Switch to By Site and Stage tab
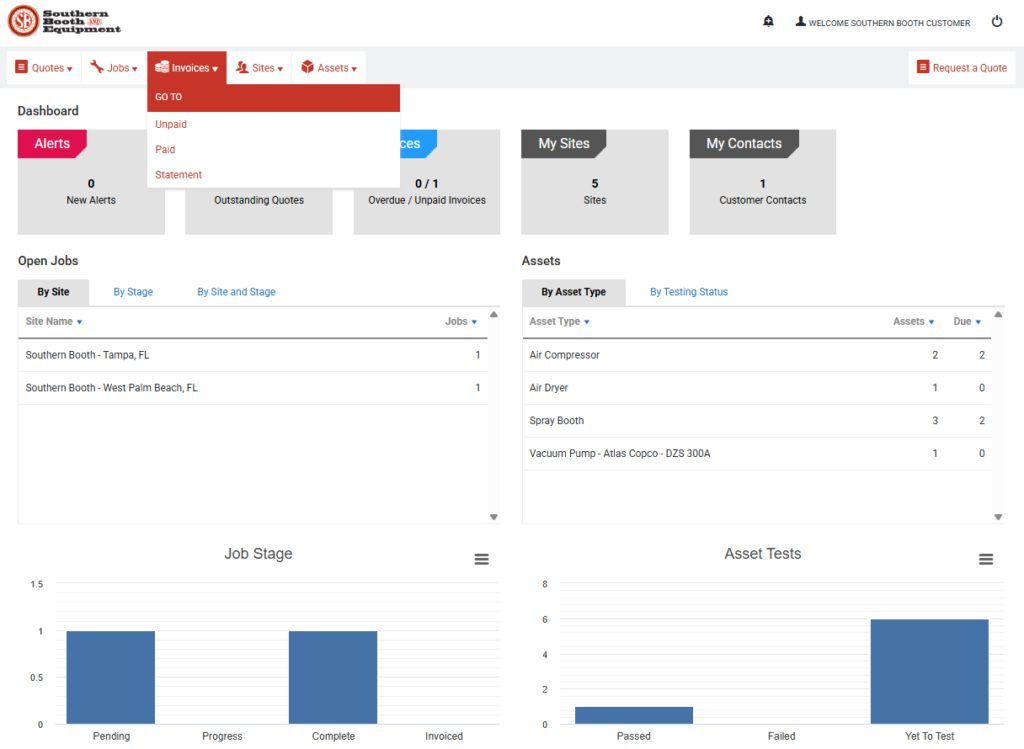Screen dimensions: 1024x749 tap(236, 292)
